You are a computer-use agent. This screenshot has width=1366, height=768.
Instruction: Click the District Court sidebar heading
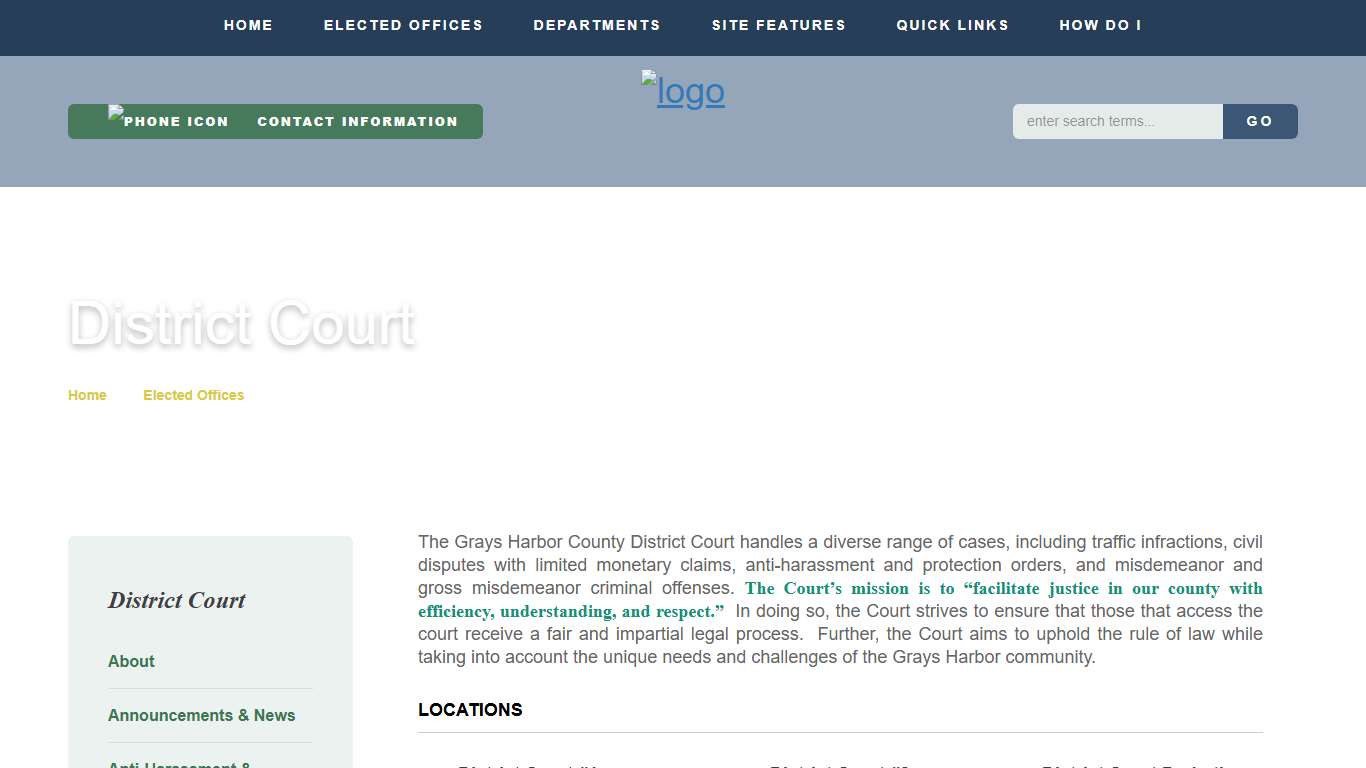click(x=177, y=600)
